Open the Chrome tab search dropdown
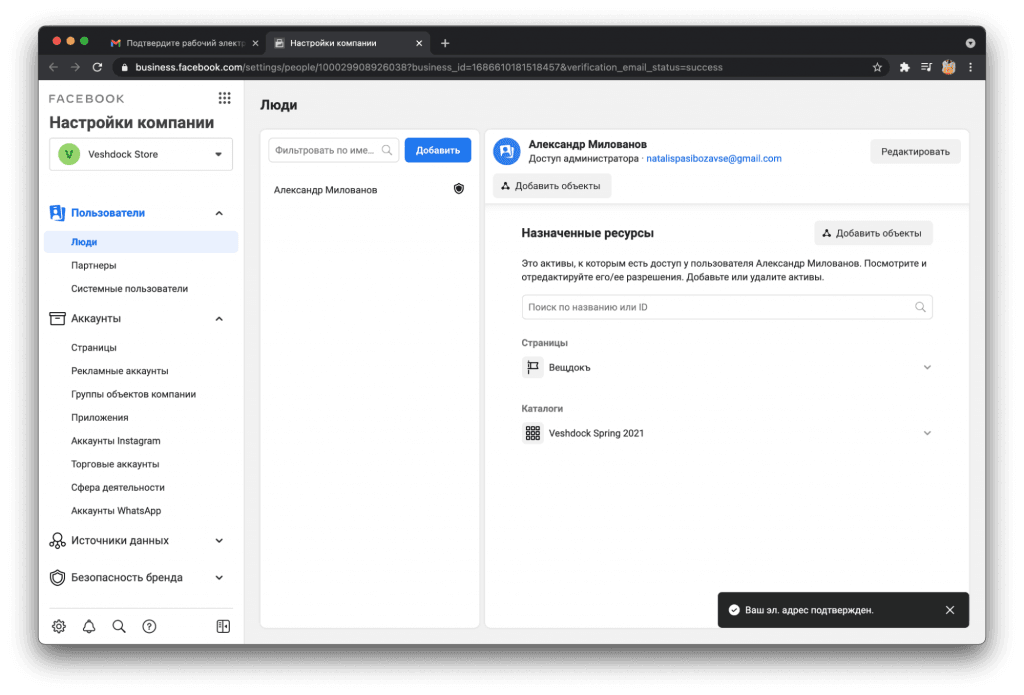The image size is (1024, 695). (970, 43)
